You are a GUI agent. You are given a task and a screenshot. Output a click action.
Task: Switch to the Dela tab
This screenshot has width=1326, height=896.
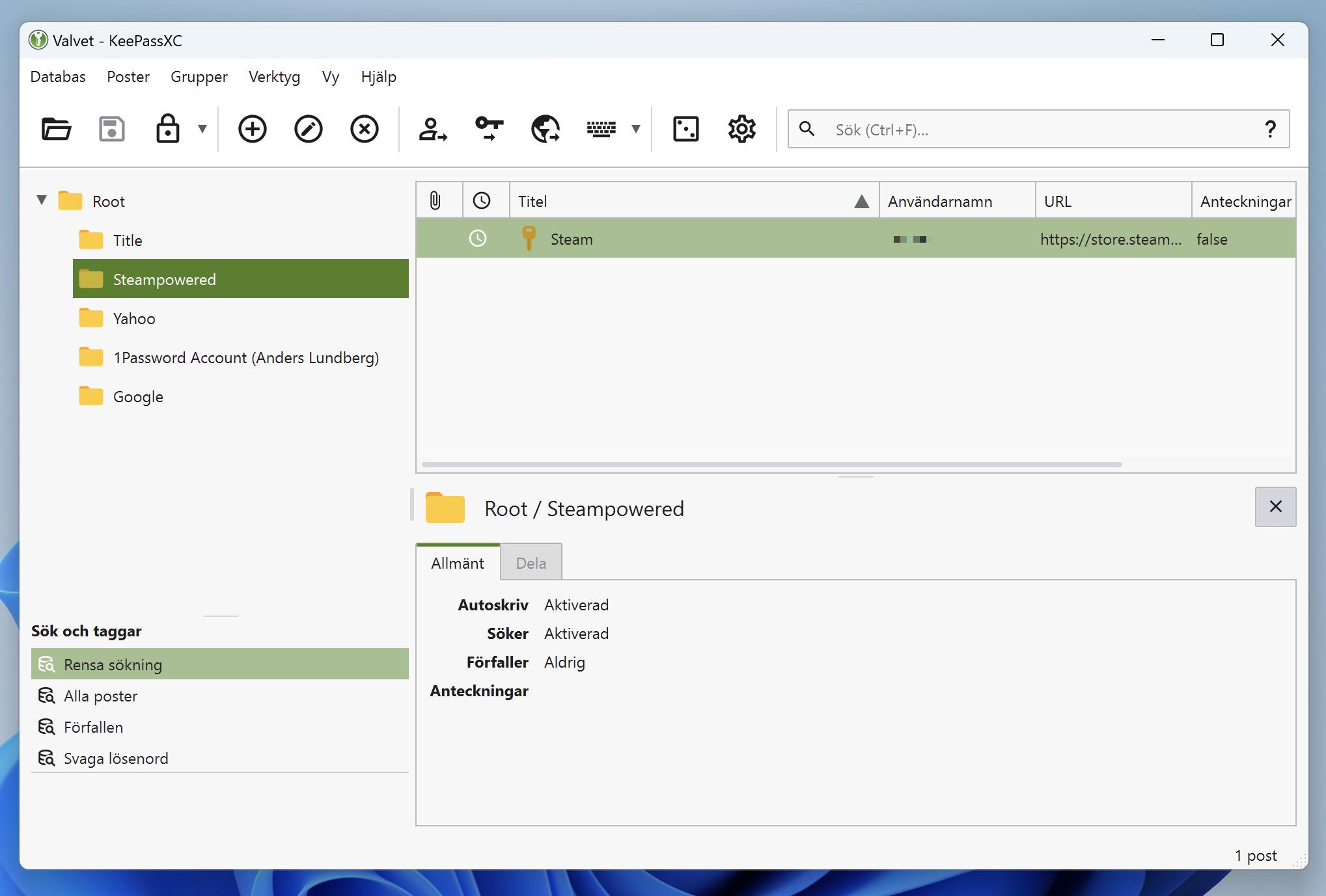(x=531, y=563)
